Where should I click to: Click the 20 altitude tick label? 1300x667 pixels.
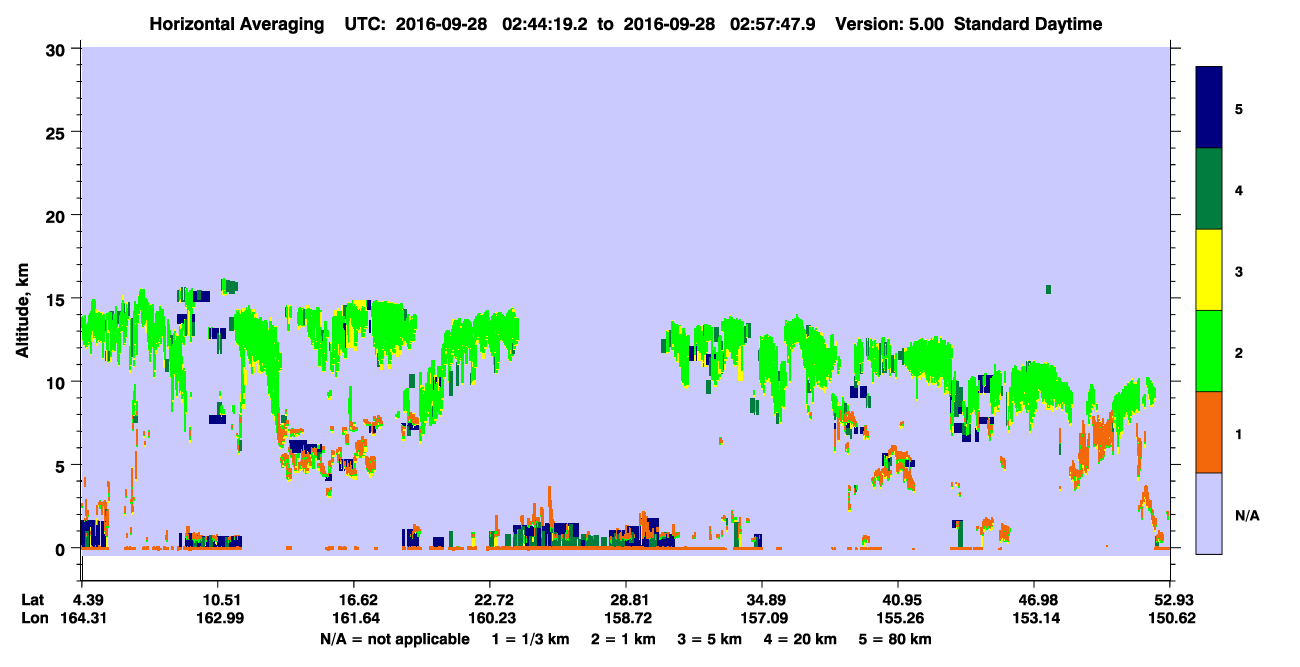[x=58, y=216]
